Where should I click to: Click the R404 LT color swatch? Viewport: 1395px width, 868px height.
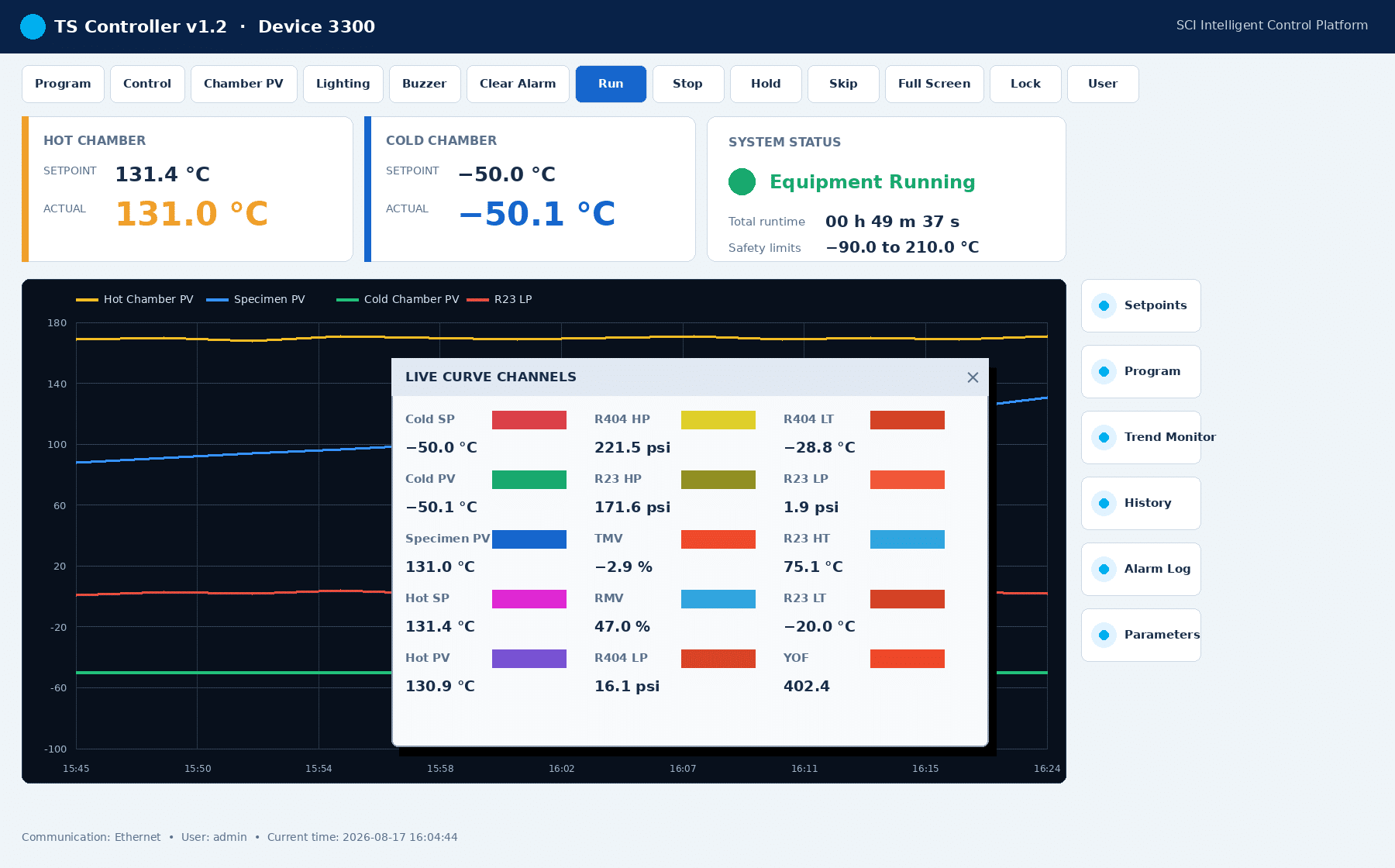click(x=908, y=420)
